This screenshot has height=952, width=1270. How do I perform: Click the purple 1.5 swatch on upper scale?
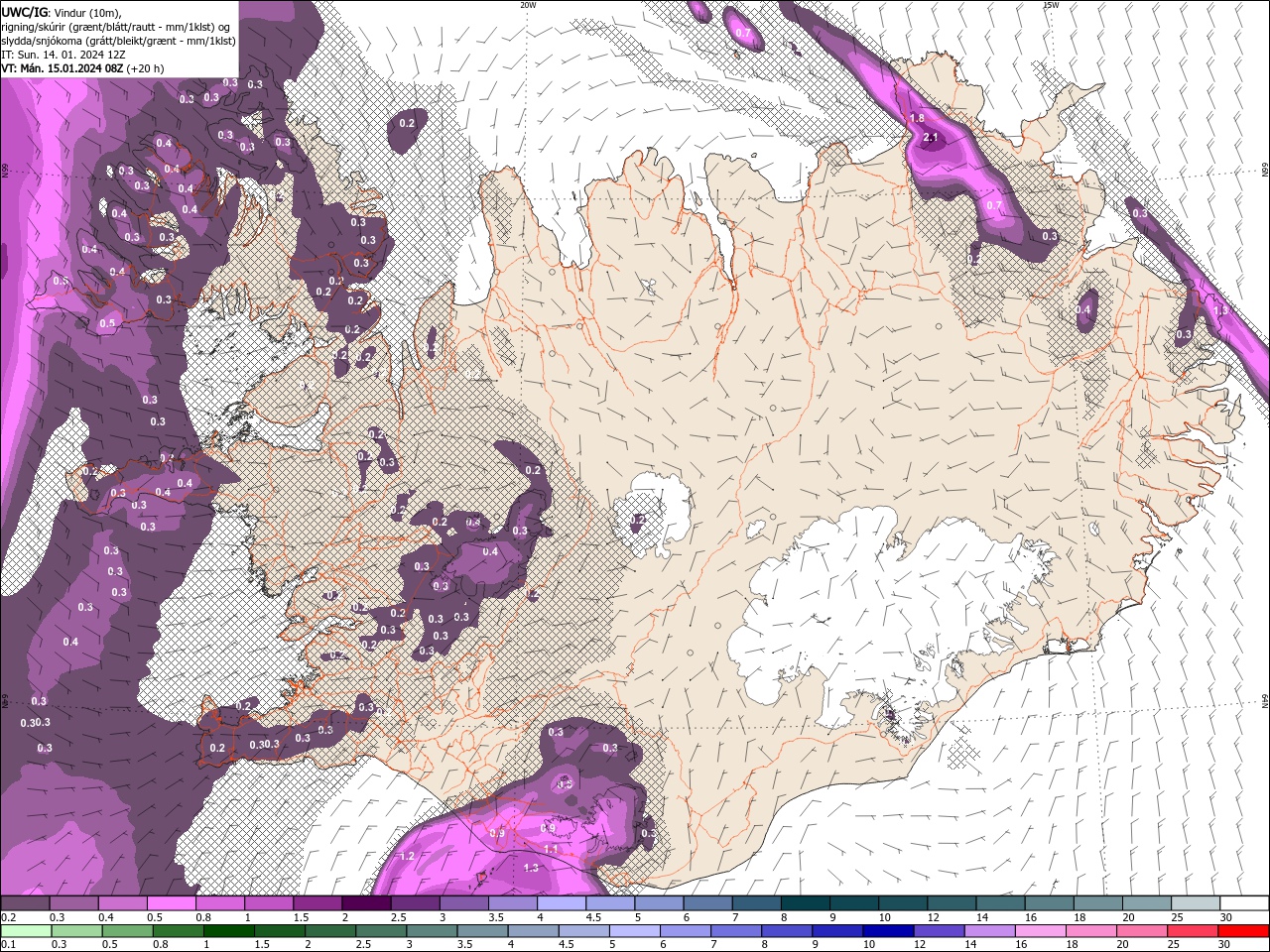(x=317, y=903)
